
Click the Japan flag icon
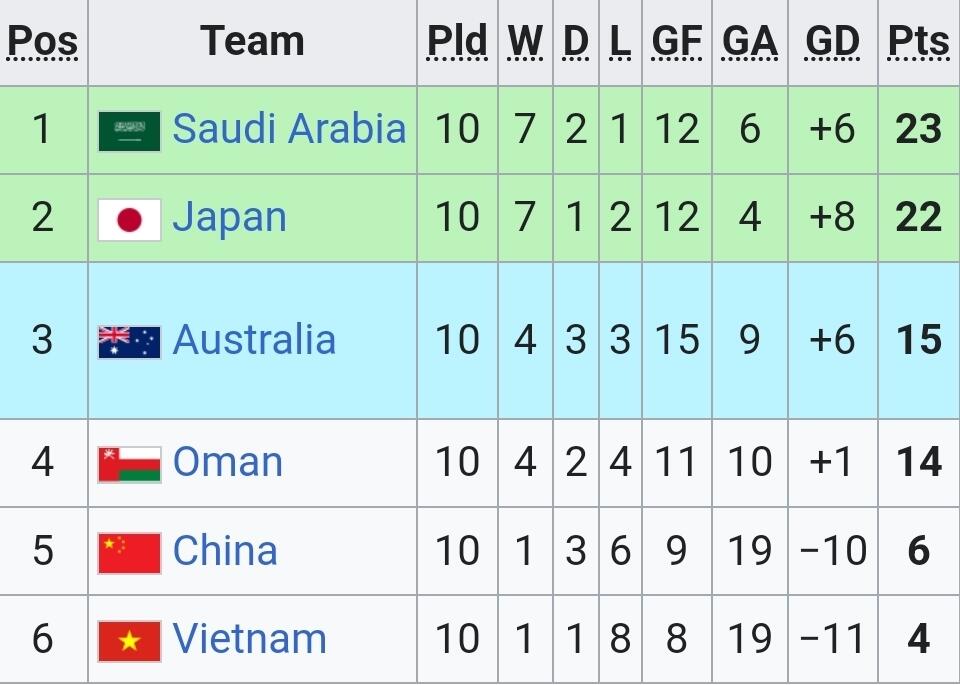pos(129,220)
